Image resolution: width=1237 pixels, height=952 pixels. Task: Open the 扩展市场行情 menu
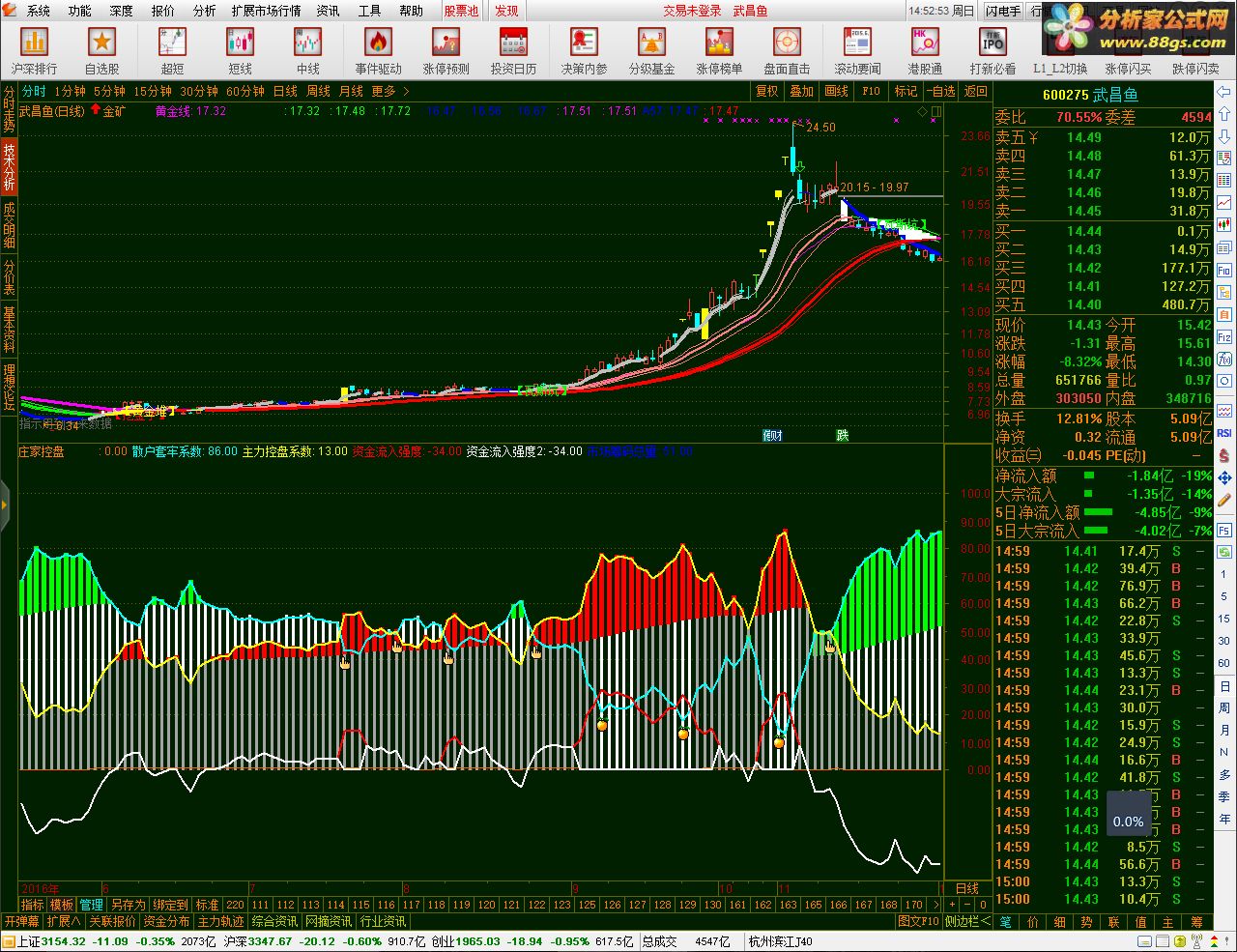267,11
